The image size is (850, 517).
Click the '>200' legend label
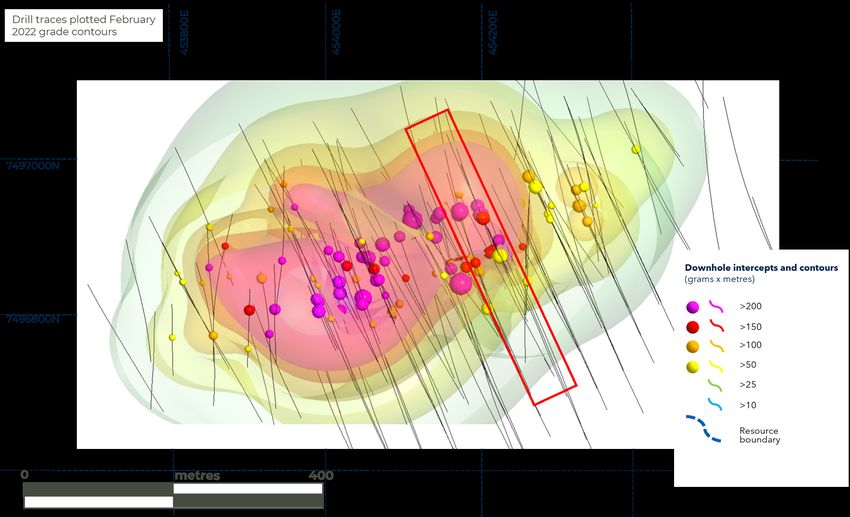tap(751, 306)
